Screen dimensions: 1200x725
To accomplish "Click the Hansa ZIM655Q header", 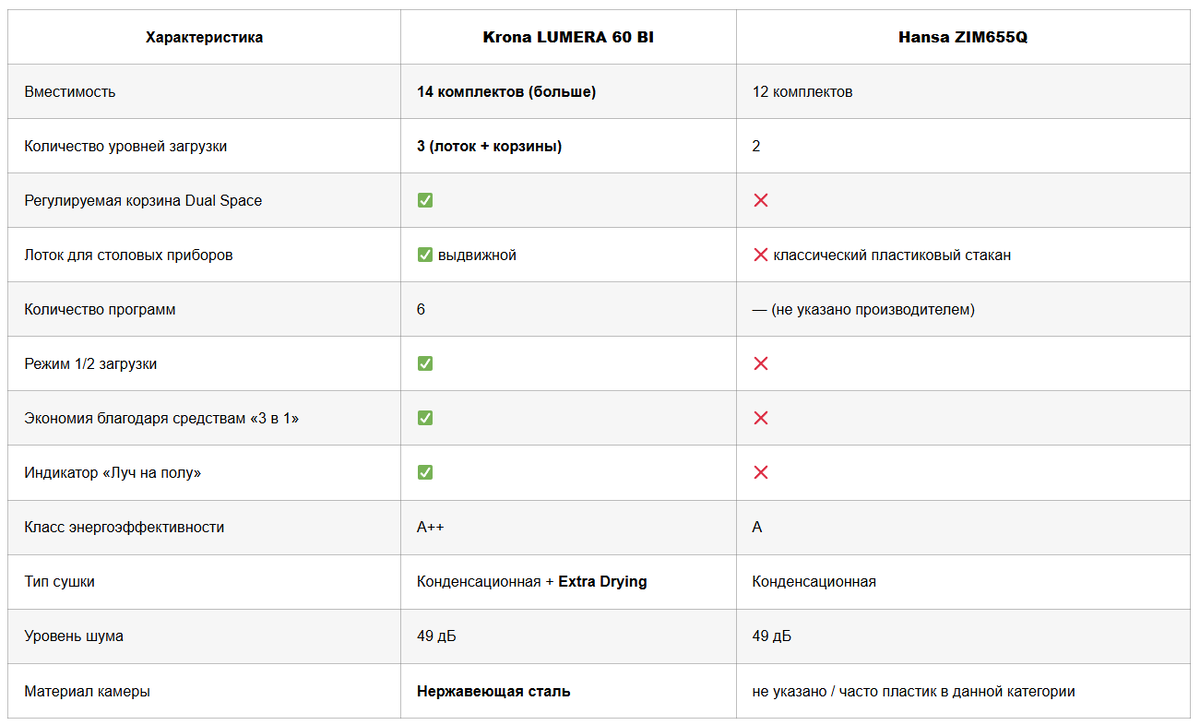I will coord(963,37).
